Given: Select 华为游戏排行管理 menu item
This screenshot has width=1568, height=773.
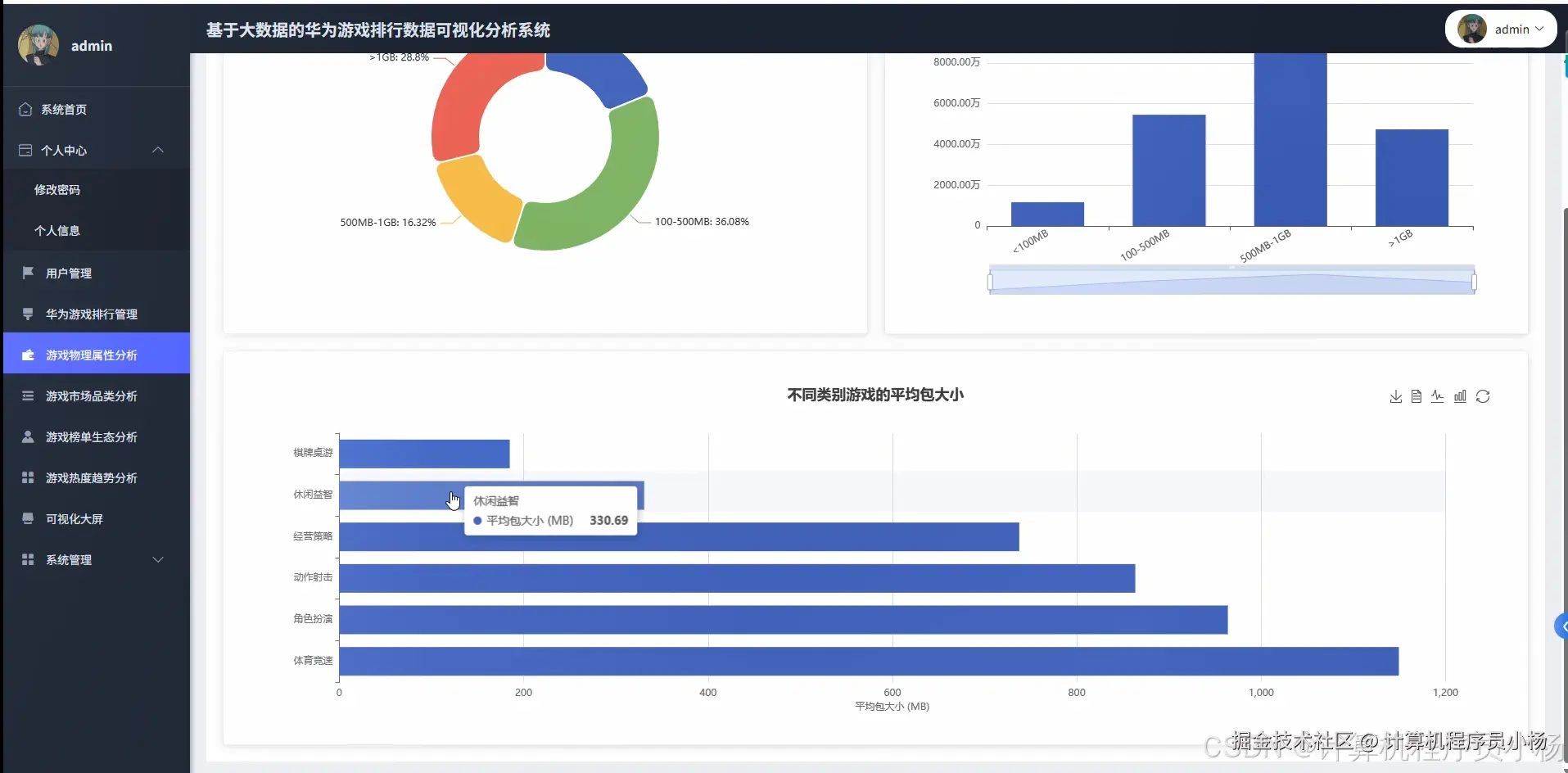Looking at the screenshot, I should 97,314.
